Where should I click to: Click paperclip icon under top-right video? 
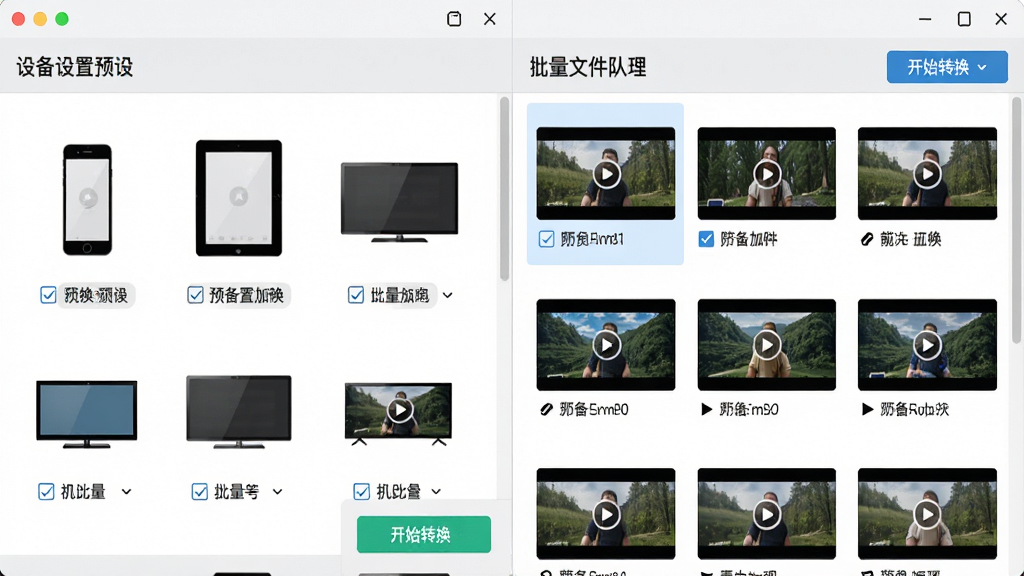(867, 240)
